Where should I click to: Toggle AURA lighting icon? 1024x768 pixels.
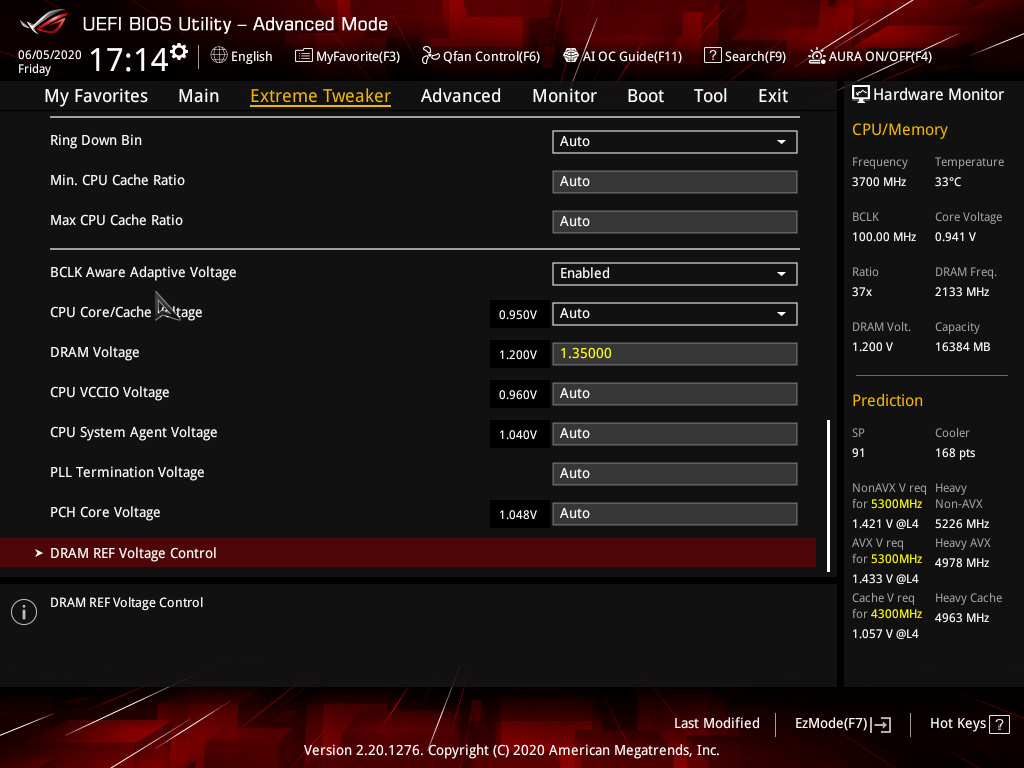tap(817, 56)
